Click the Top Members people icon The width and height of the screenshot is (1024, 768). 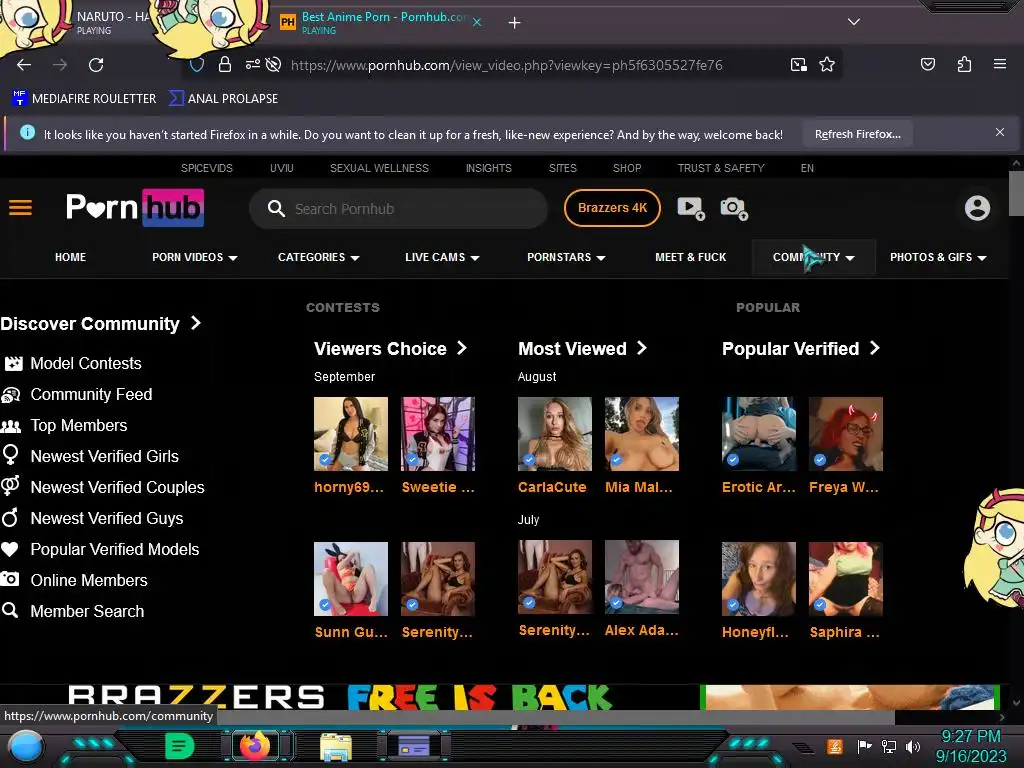pyautogui.click(x=10, y=426)
